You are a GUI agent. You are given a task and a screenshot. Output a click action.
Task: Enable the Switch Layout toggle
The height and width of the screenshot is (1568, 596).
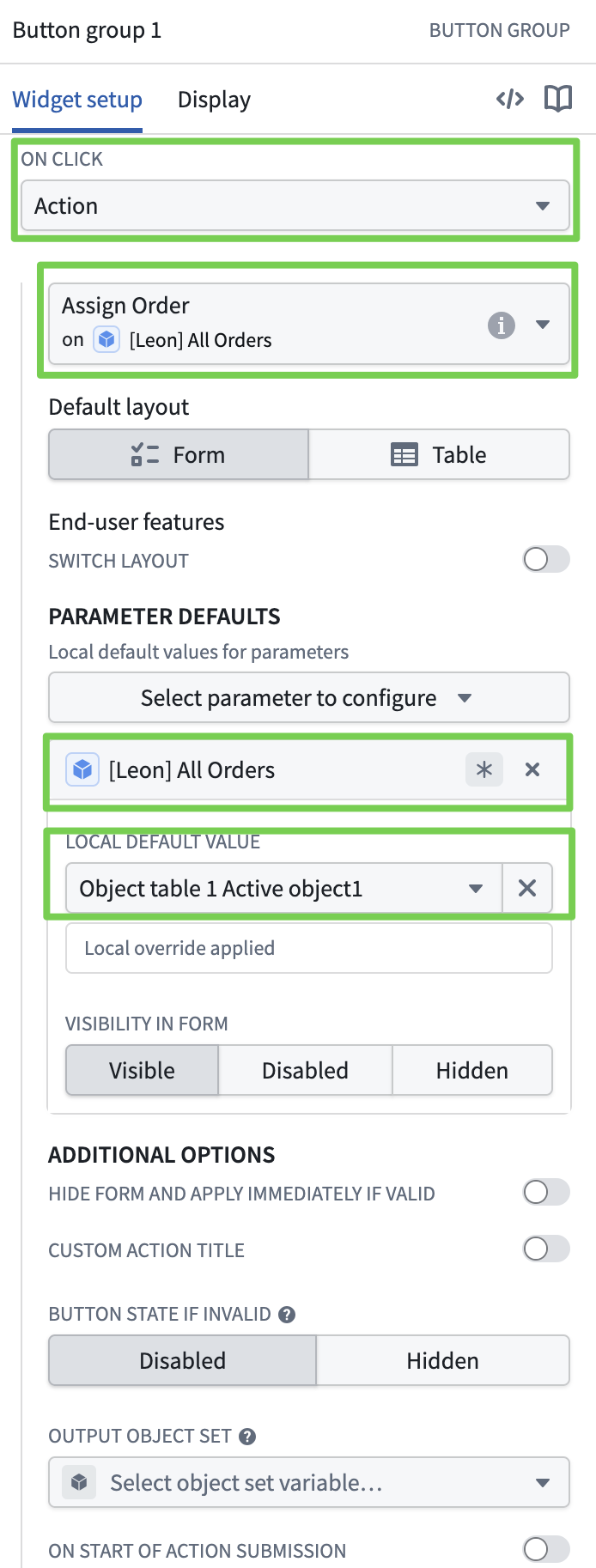point(546,560)
